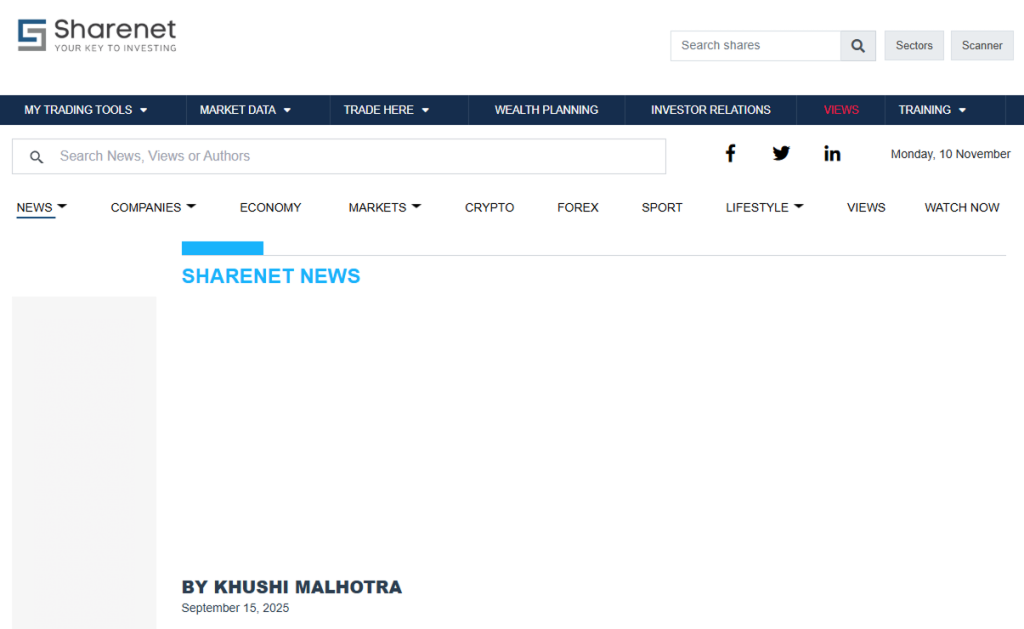Expand the My Trading Tools menu

[86, 110]
